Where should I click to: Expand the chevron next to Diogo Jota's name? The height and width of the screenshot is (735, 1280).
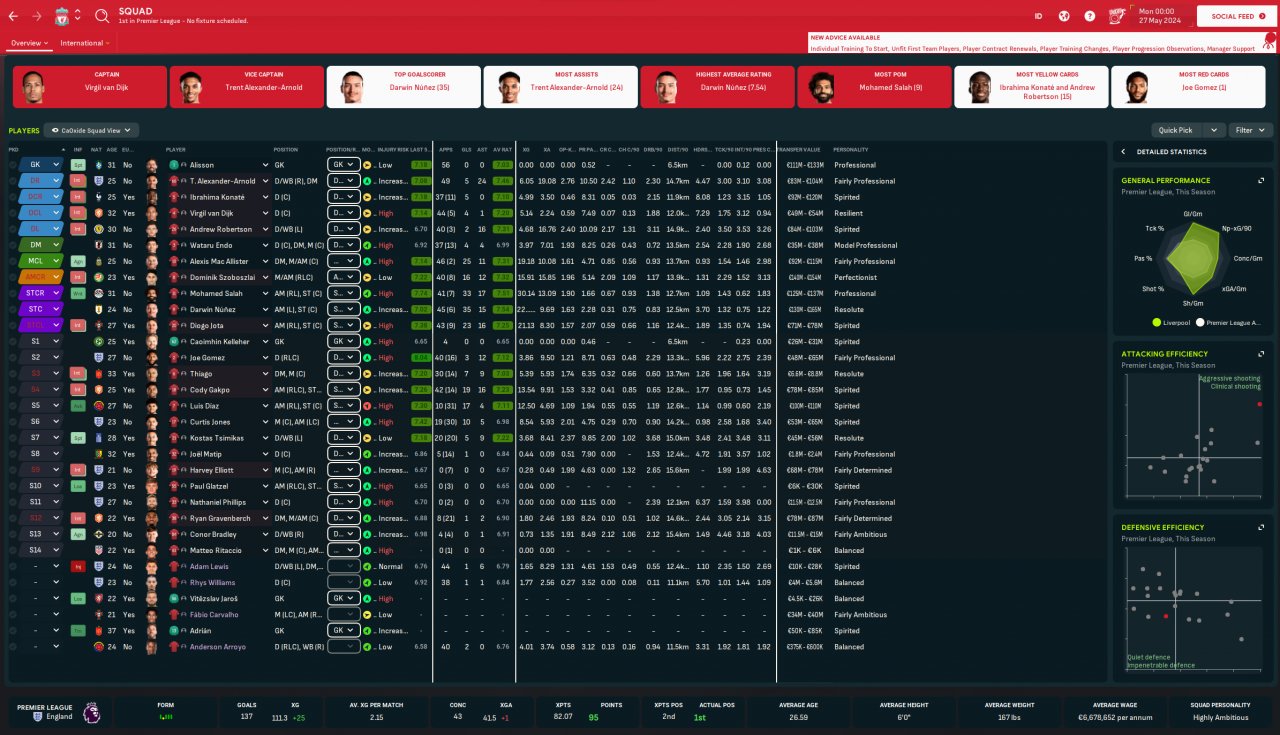[x=265, y=325]
